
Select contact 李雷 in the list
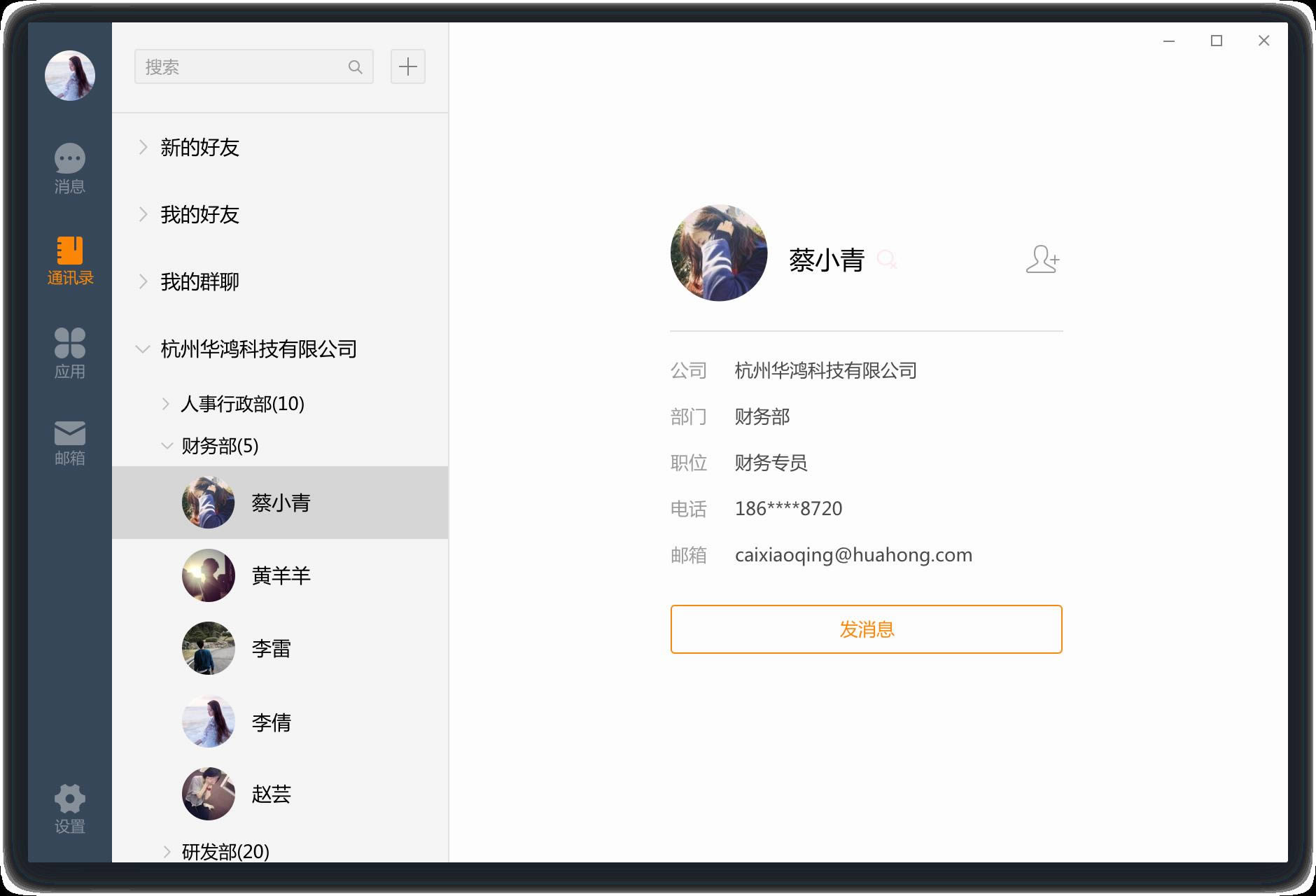[280, 648]
